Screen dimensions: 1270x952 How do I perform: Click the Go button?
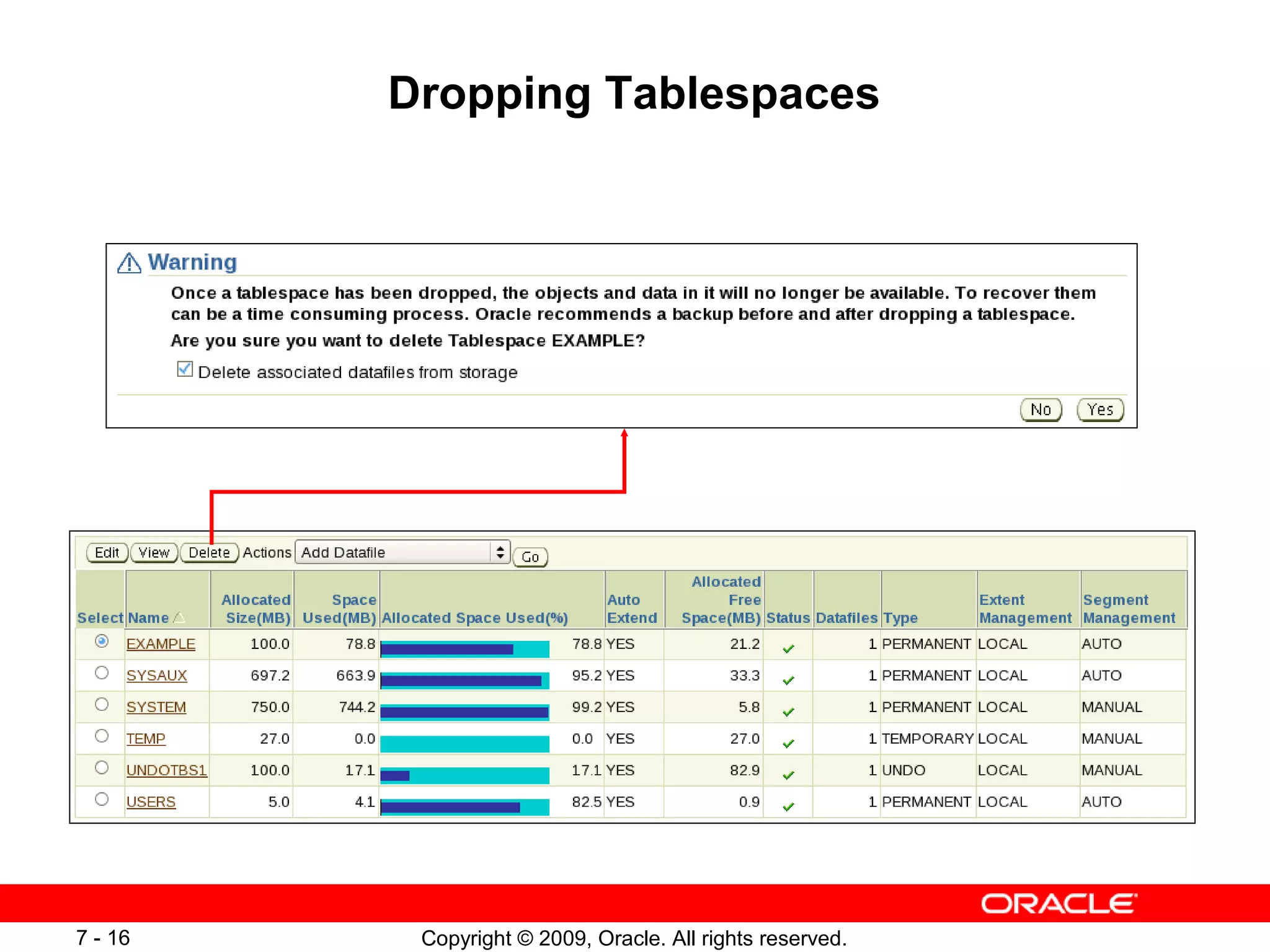530,557
